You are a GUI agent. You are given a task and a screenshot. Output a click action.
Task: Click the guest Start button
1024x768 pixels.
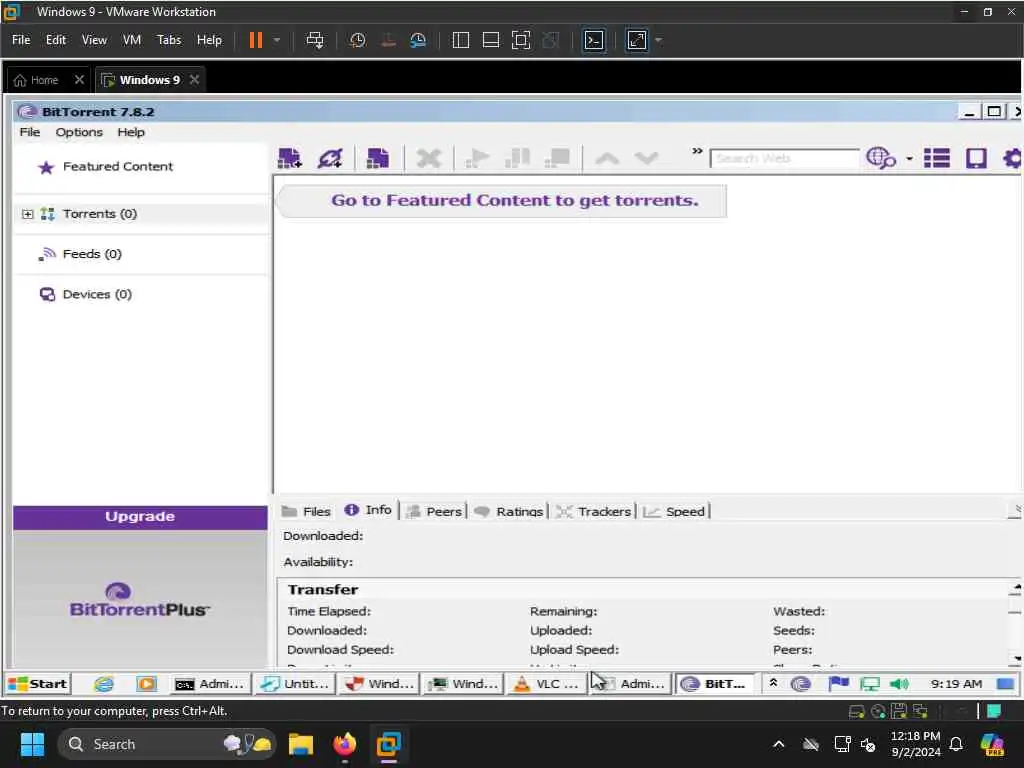(38, 684)
